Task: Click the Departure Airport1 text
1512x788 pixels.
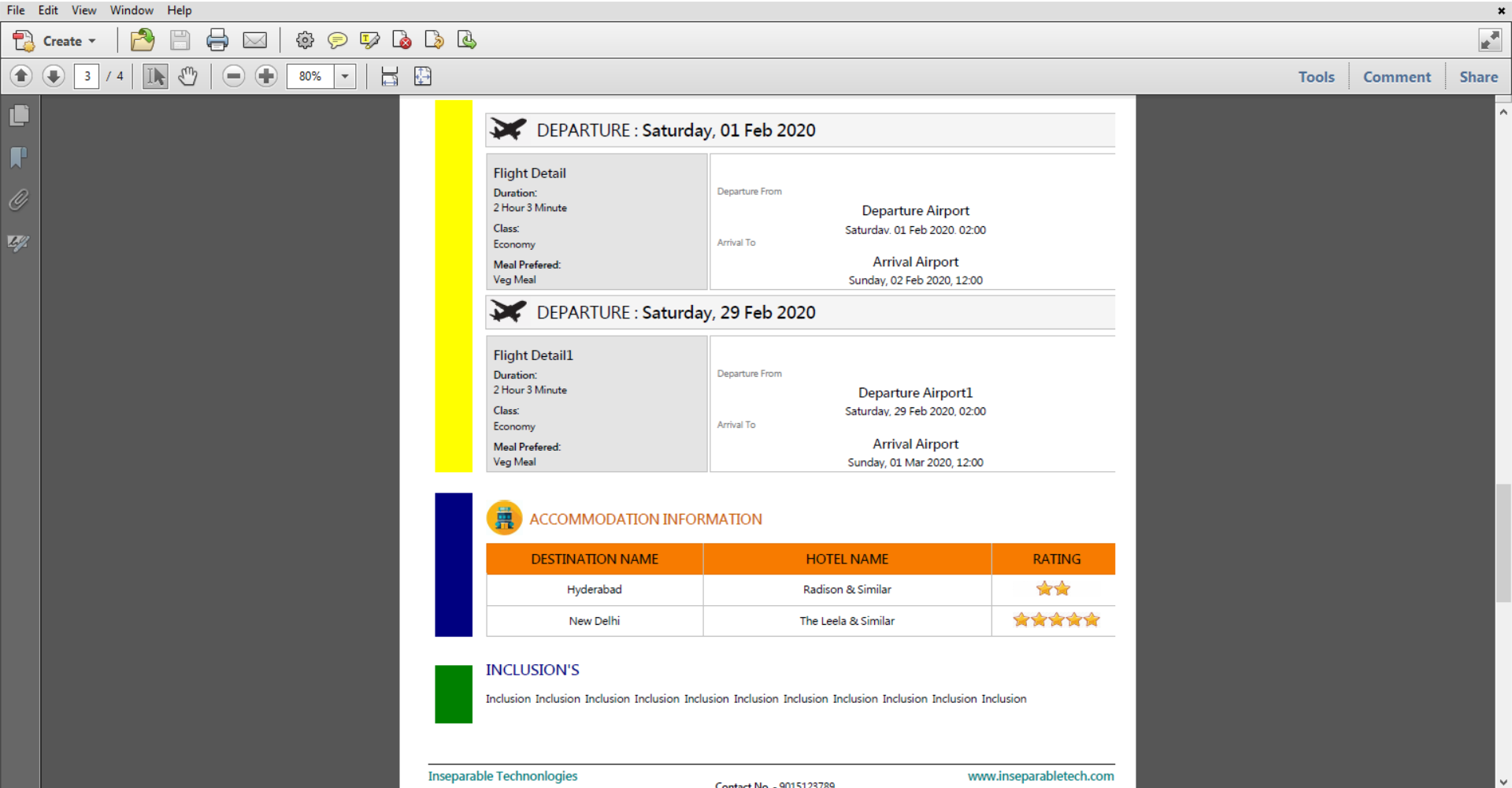Action: [915, 392]
